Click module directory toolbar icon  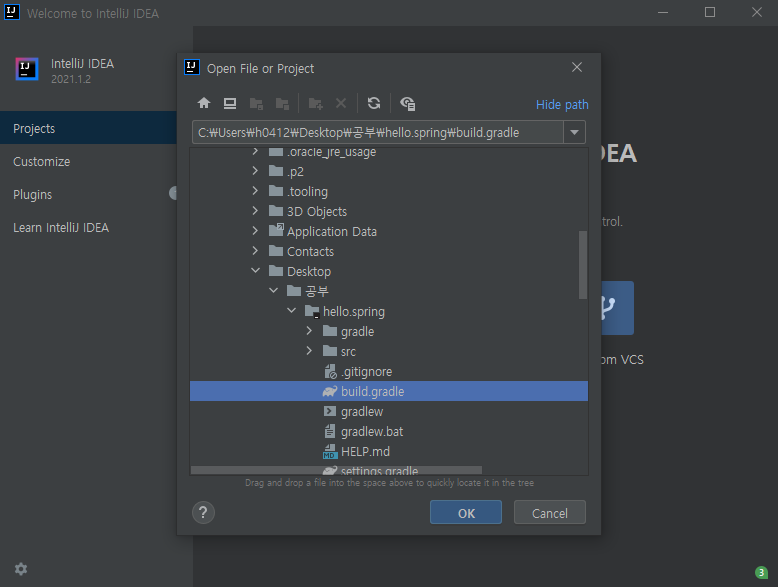(x=282, y=103)
